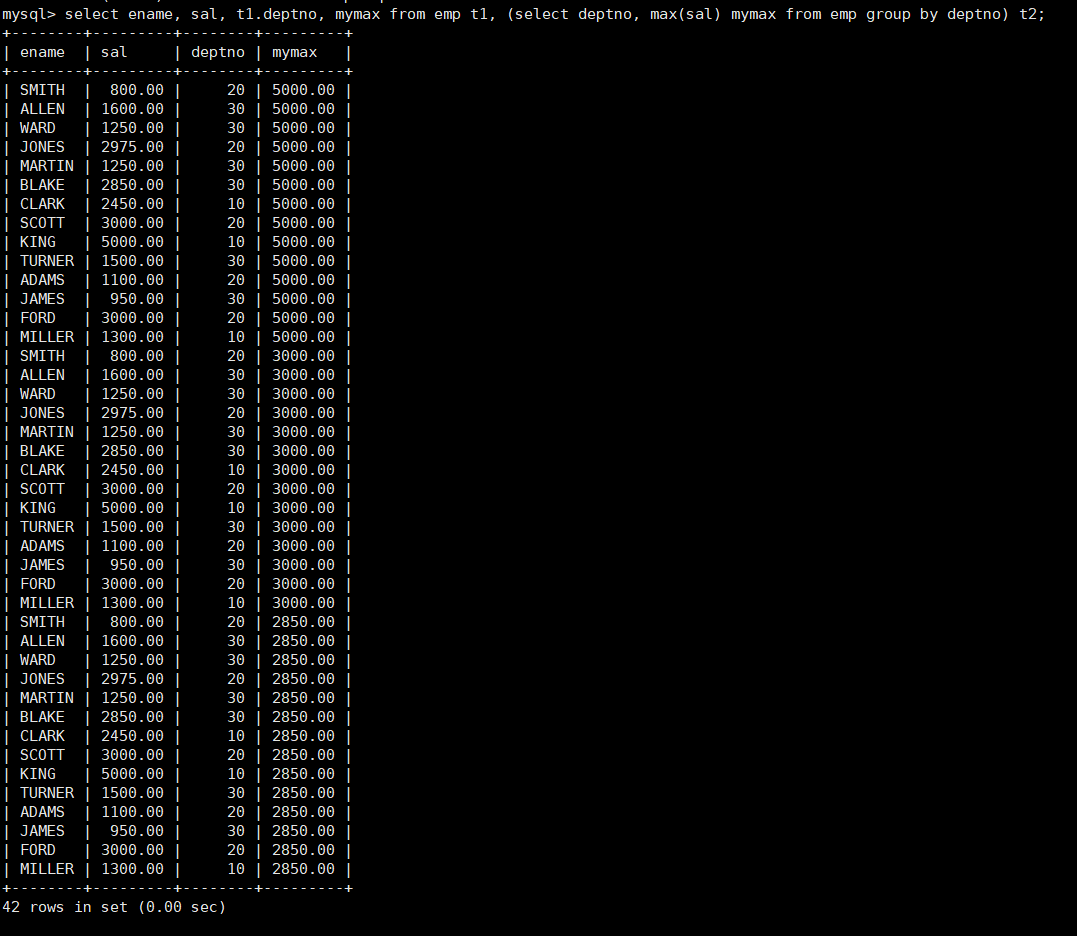Select ADAMS in the row with mymax 2850.00
This screenshot has width=1077, height=936.
[x=42, y=812]
